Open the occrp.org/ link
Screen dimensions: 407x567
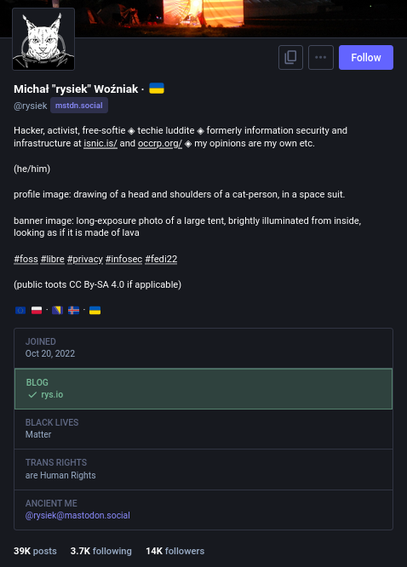tap(160, 143)
